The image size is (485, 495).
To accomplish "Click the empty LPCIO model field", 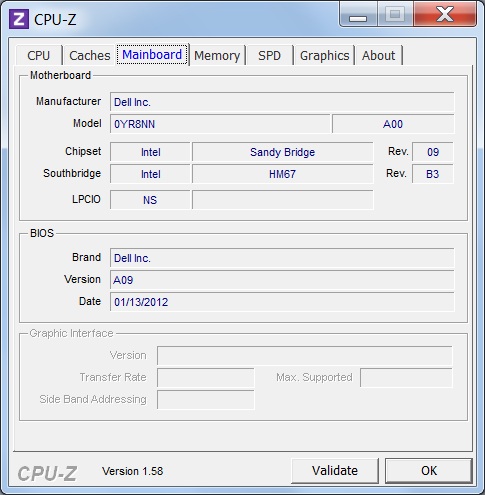I will click(283, 200).
